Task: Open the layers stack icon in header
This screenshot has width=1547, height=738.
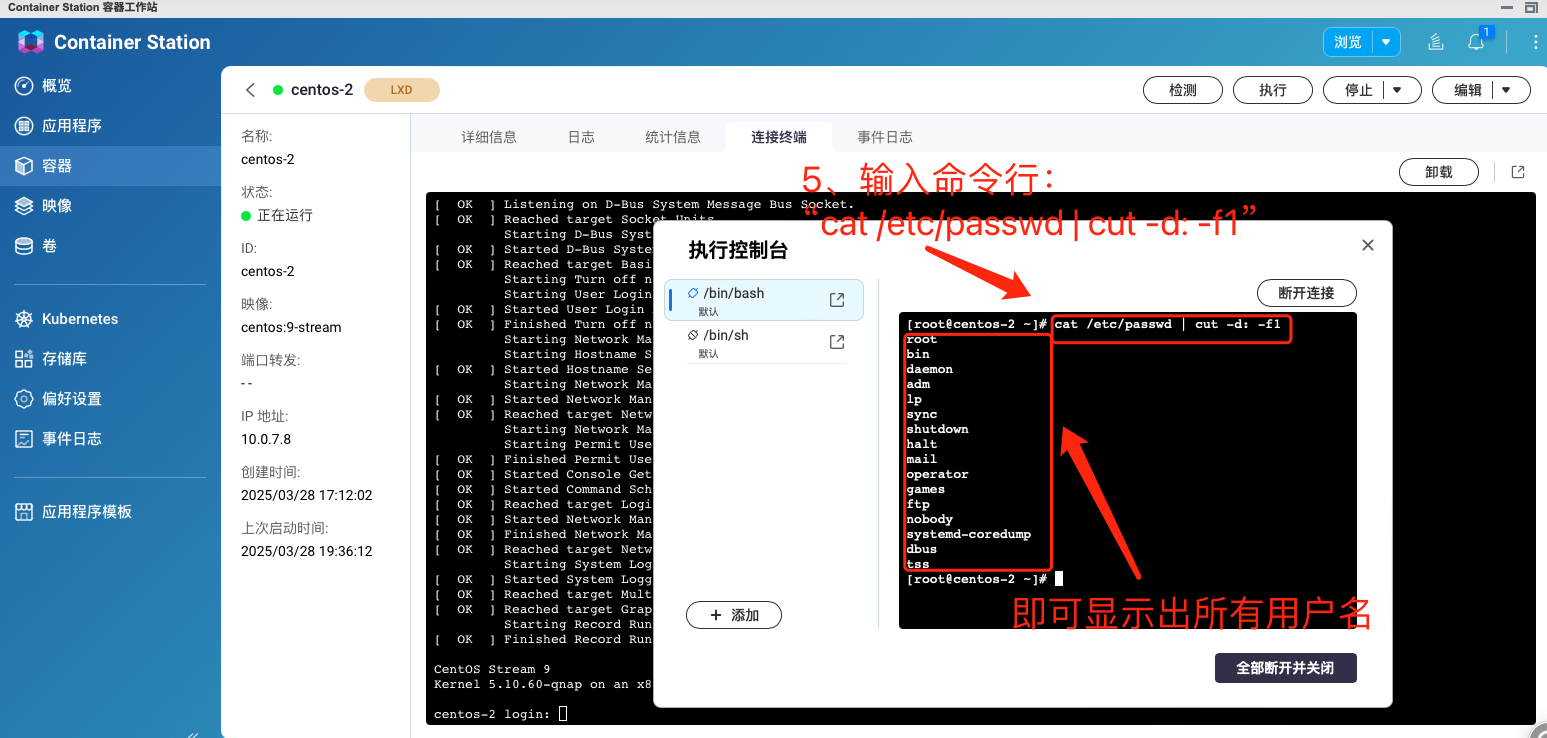Action: point(1435,42)
